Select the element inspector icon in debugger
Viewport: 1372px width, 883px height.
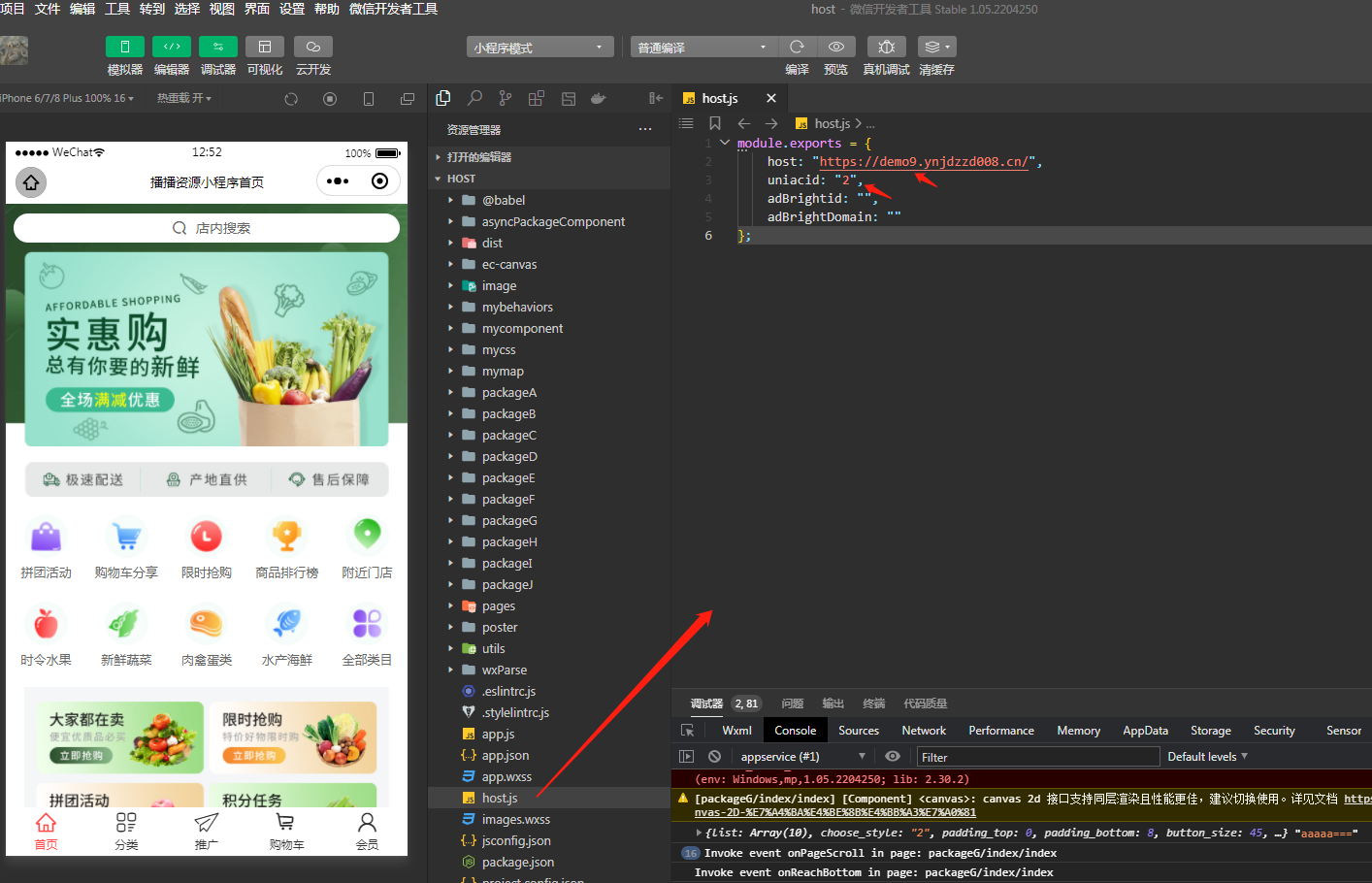pyautogui.click(x=687, y=731)
